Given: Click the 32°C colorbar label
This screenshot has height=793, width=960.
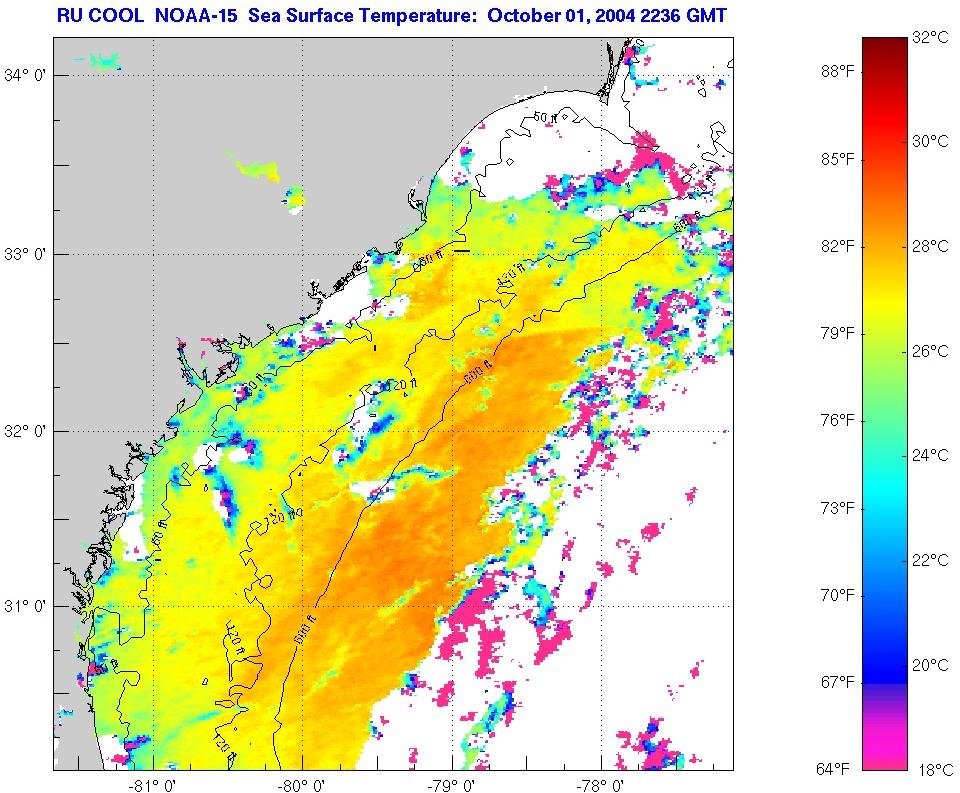Looking at the screenshot, I should (x=930, y=37).
